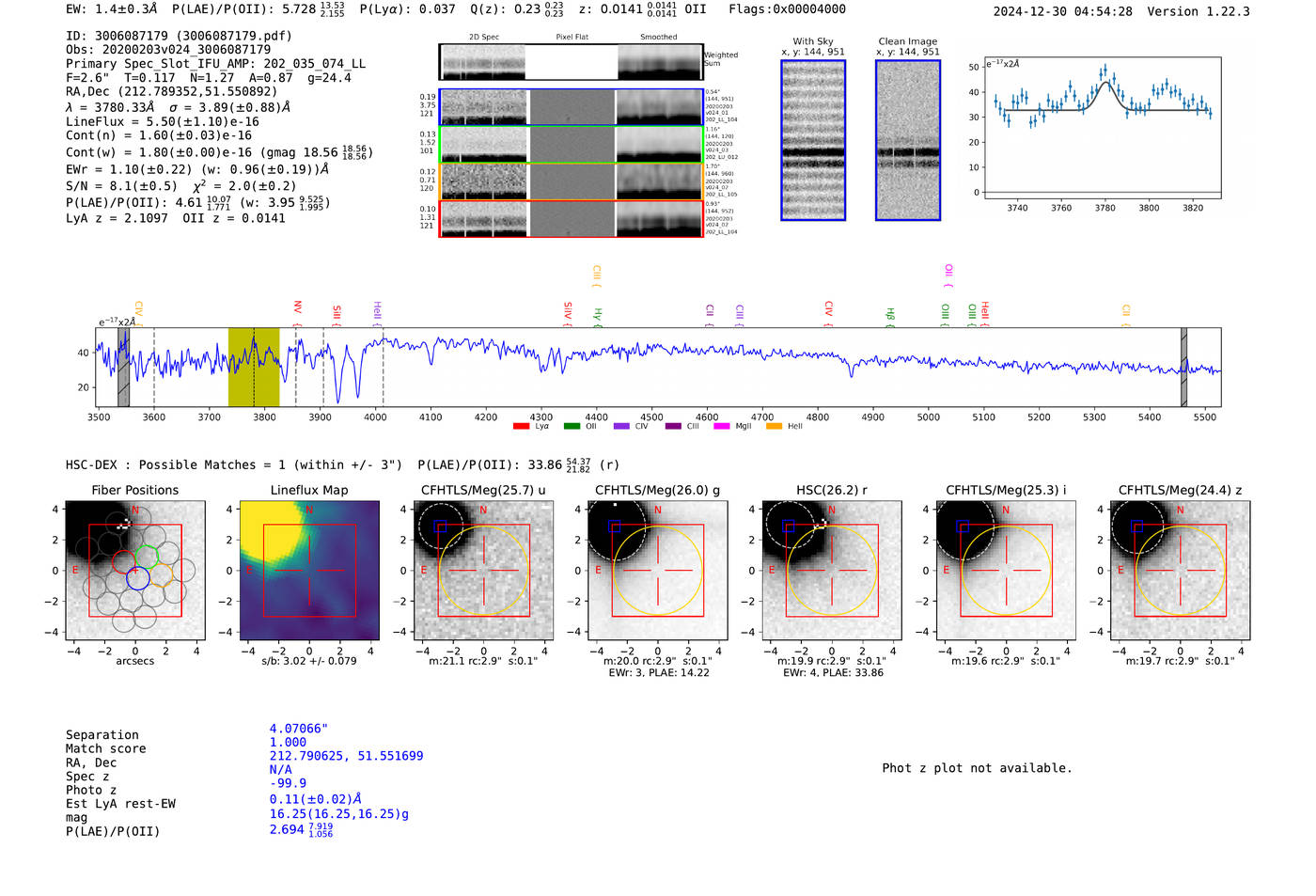Click the Photo z value -99.9
Viewport: 1316px width, 896px height.
point(288,783)
